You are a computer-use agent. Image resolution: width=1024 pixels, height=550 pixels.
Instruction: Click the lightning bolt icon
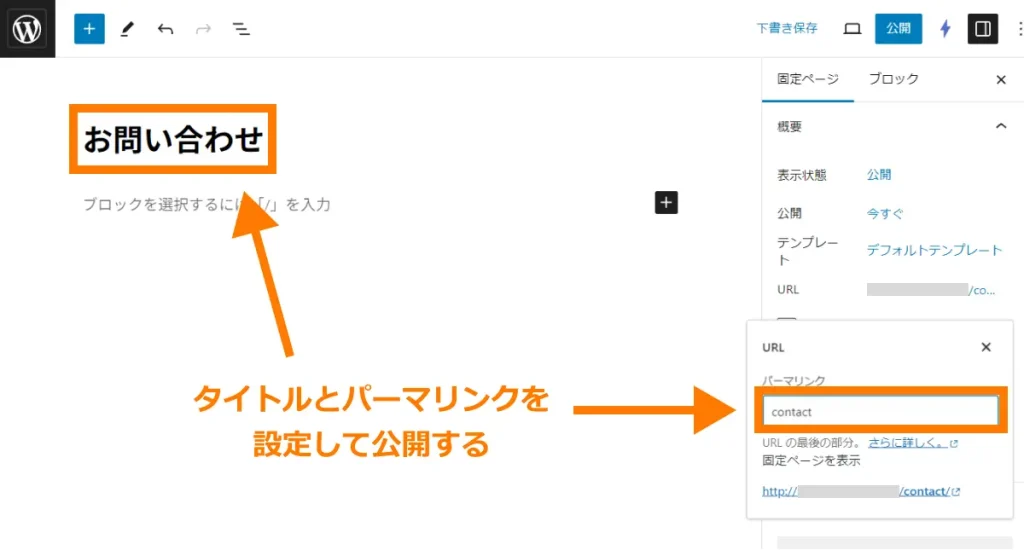945,29
